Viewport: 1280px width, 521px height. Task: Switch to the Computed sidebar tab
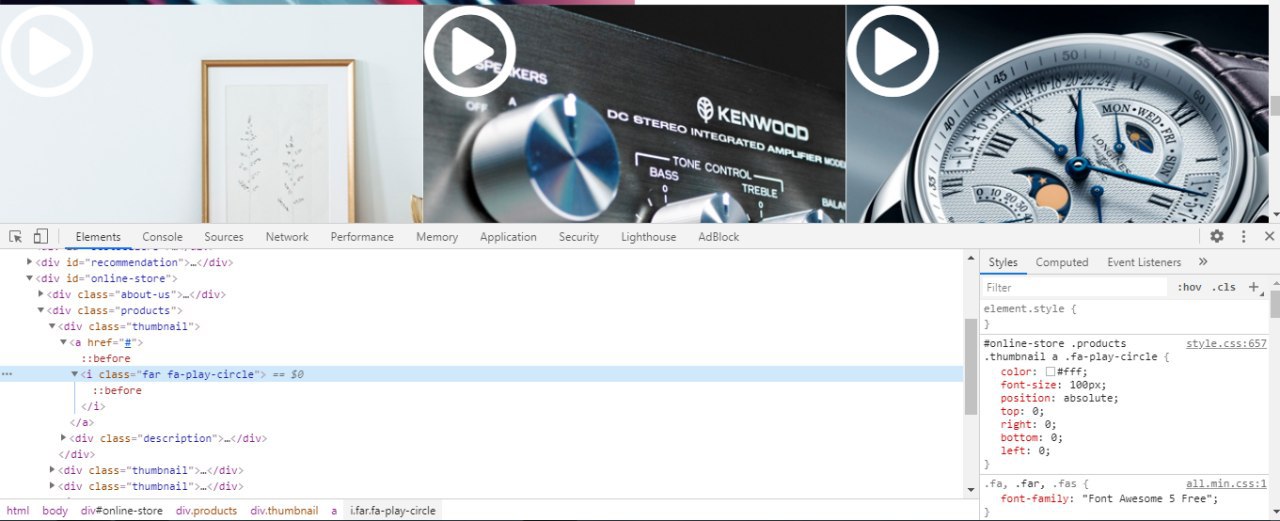[x=1062, y=262]
